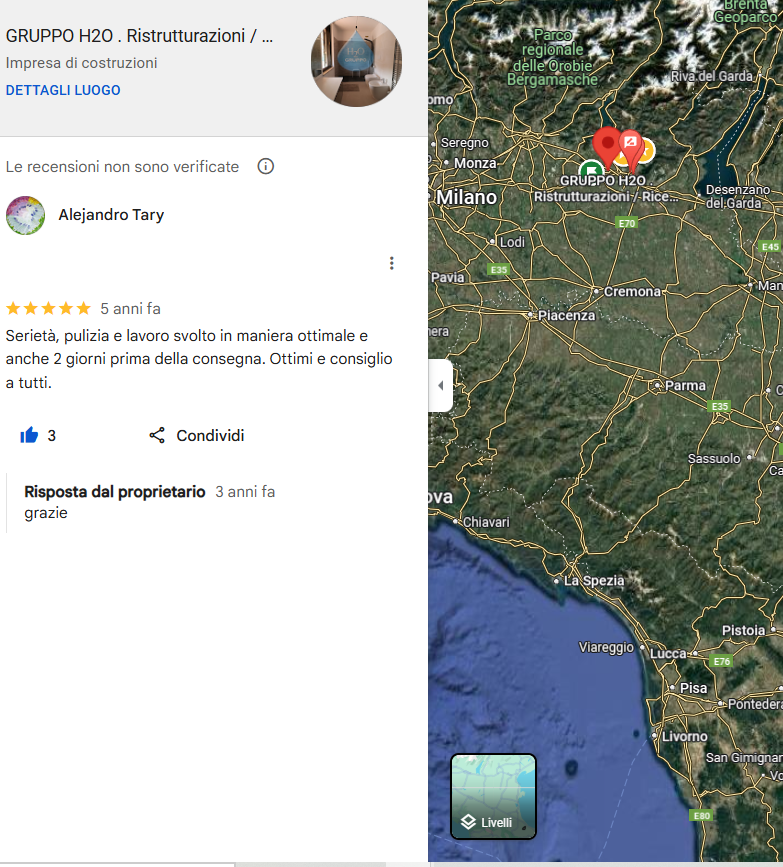Click the Parma city label
This screenshot has width=783, height=867.
(x=685, y=385)
